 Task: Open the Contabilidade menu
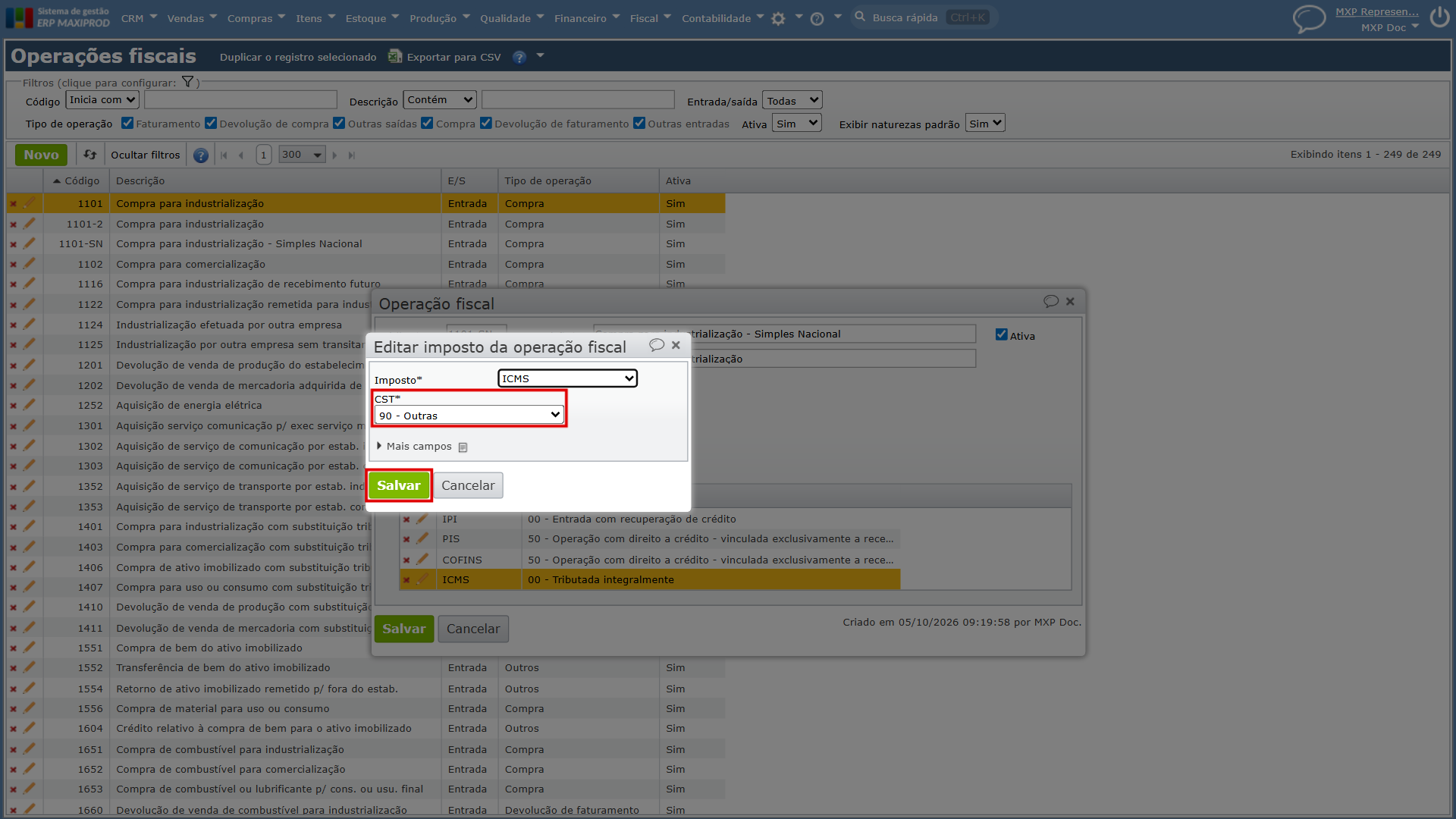[723, 18]
